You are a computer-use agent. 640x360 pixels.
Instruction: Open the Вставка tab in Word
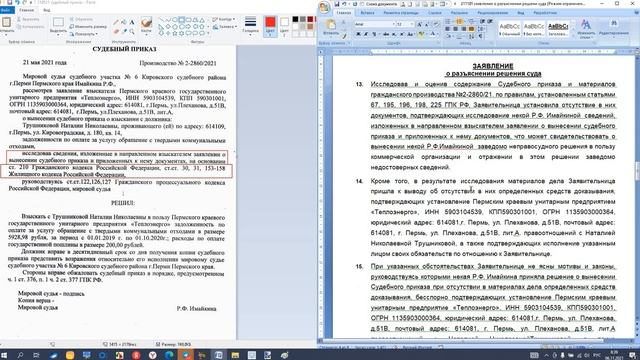click(367, 13)
